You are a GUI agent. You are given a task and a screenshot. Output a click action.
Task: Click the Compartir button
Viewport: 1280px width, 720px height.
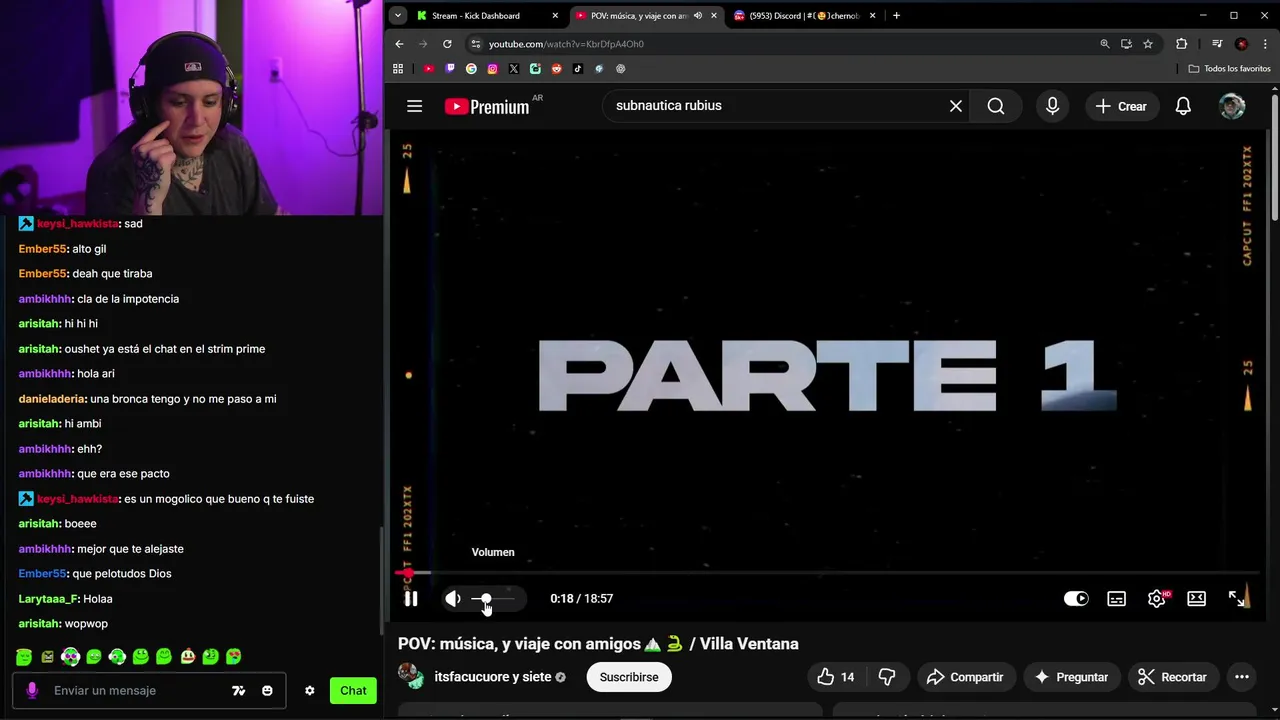click(x=965, y=677)
